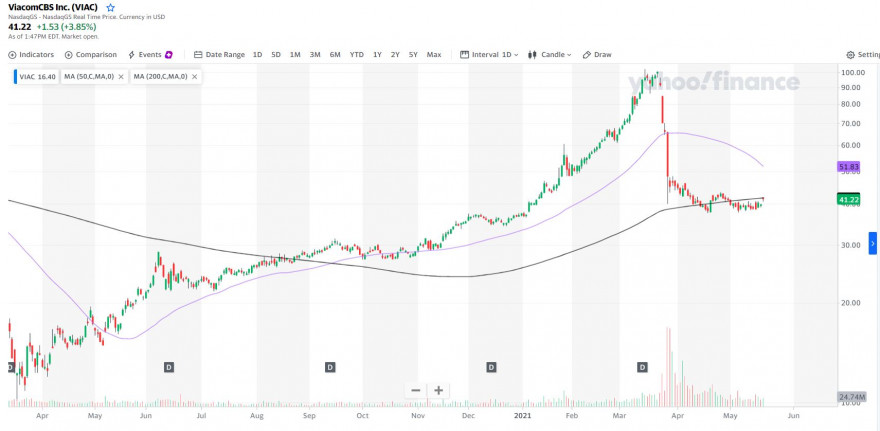Add VIAC to watchlist with star icon
880x431 pixels.
point(111,8)
